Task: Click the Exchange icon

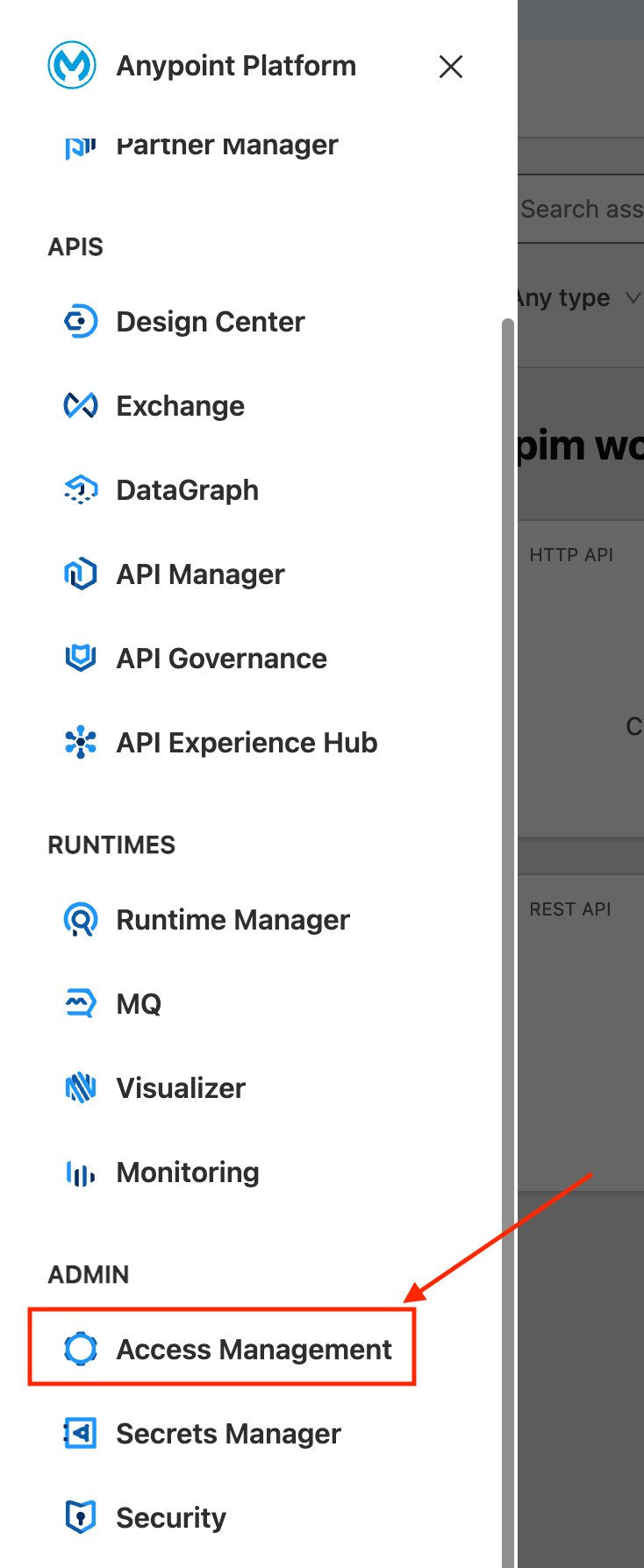Action: point(81,406)
